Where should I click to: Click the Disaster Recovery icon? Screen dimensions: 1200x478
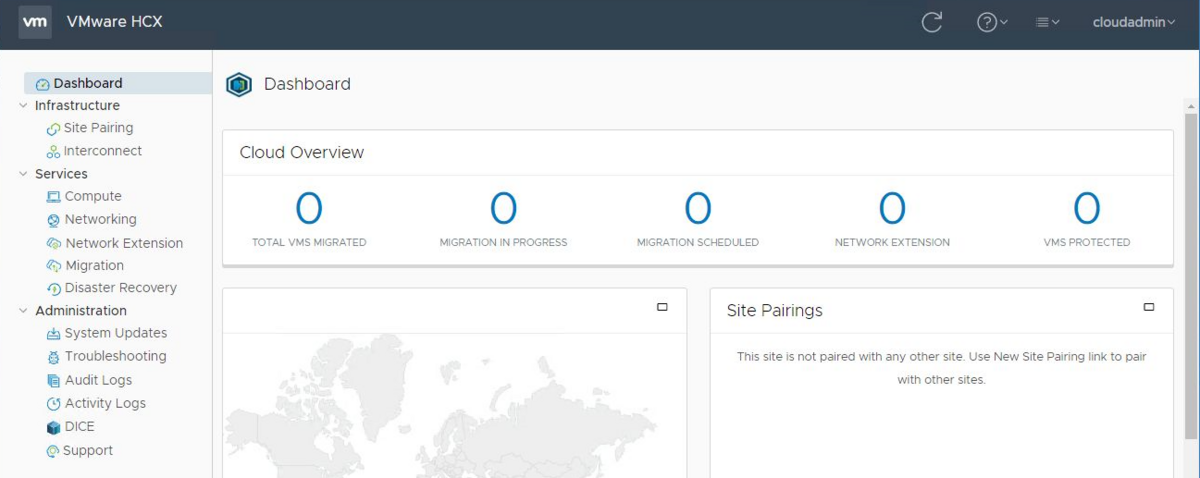coord(54,289)
